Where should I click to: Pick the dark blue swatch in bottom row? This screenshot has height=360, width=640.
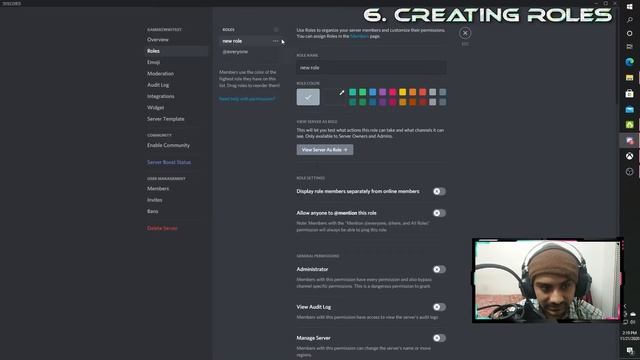373,102
